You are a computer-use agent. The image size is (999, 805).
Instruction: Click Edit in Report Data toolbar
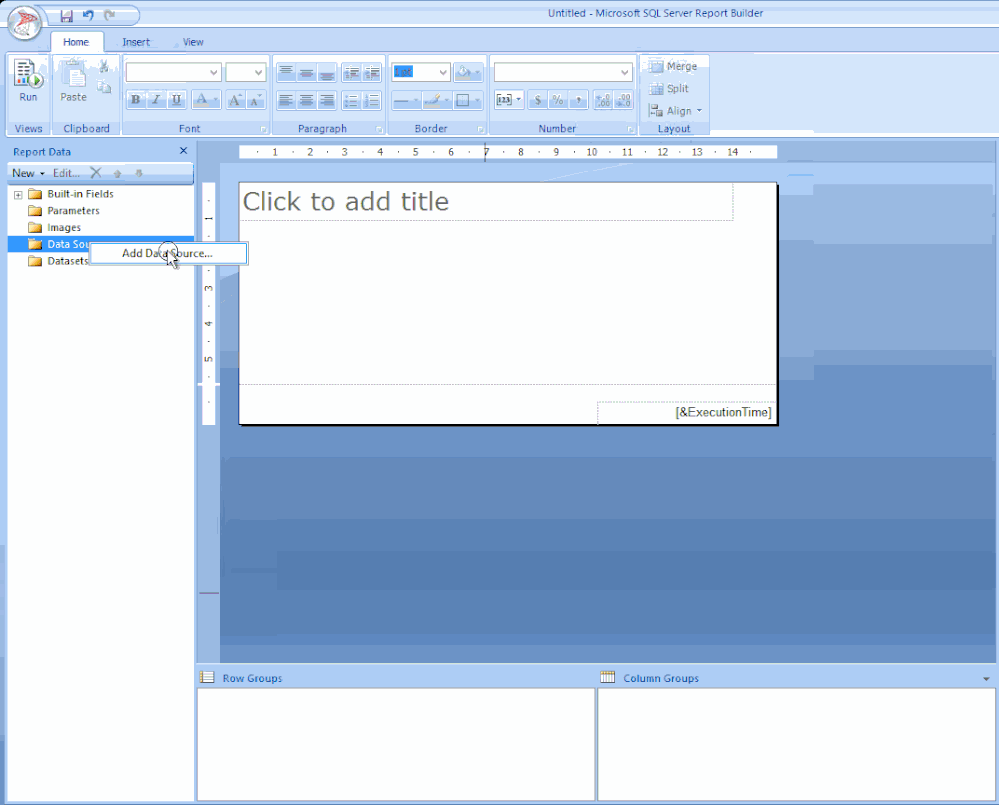click(x=66, y=173)
